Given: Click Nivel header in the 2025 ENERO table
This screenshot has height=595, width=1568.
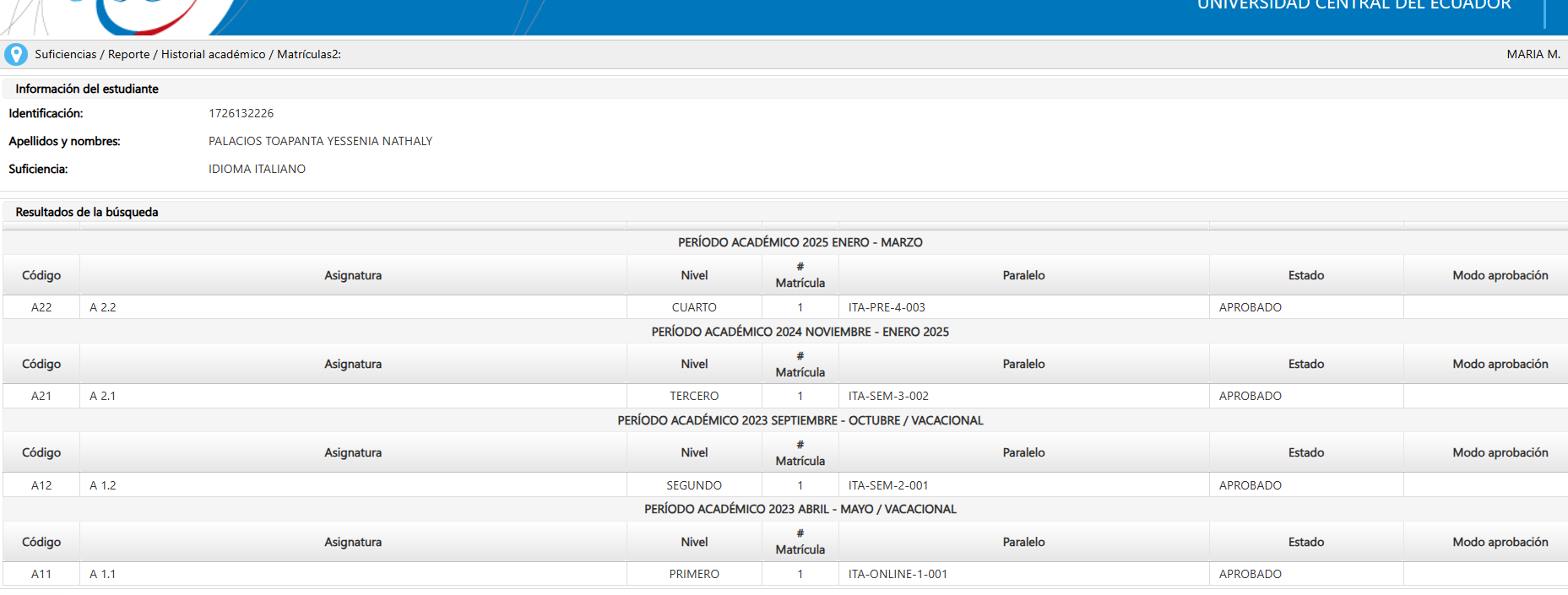Looking at the screenshot, I should pyautogui.click(x=694, y=275).
